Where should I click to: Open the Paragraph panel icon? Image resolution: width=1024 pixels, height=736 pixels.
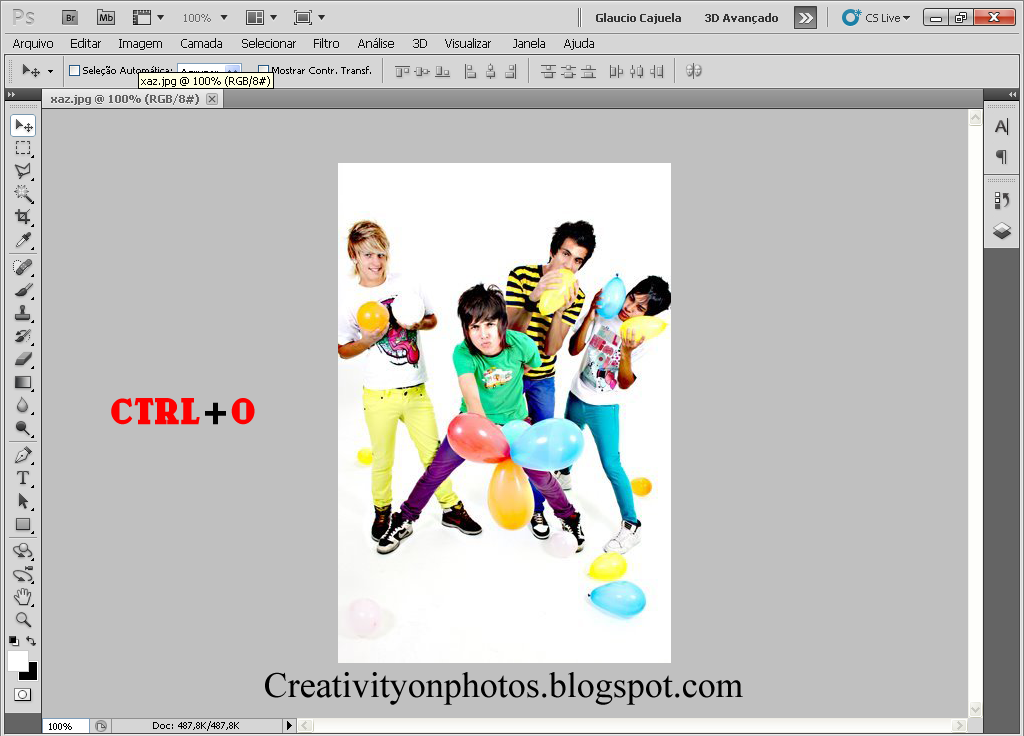[x=1001, y=156]
